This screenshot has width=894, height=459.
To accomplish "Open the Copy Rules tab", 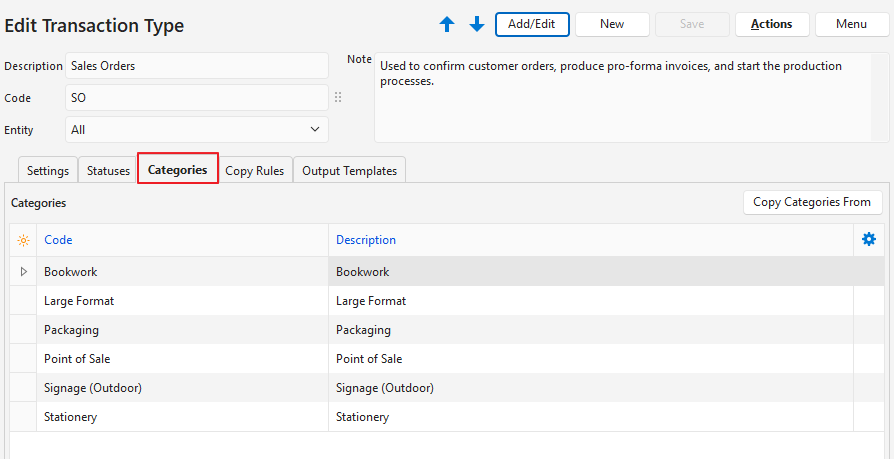I will pos(254,171).
